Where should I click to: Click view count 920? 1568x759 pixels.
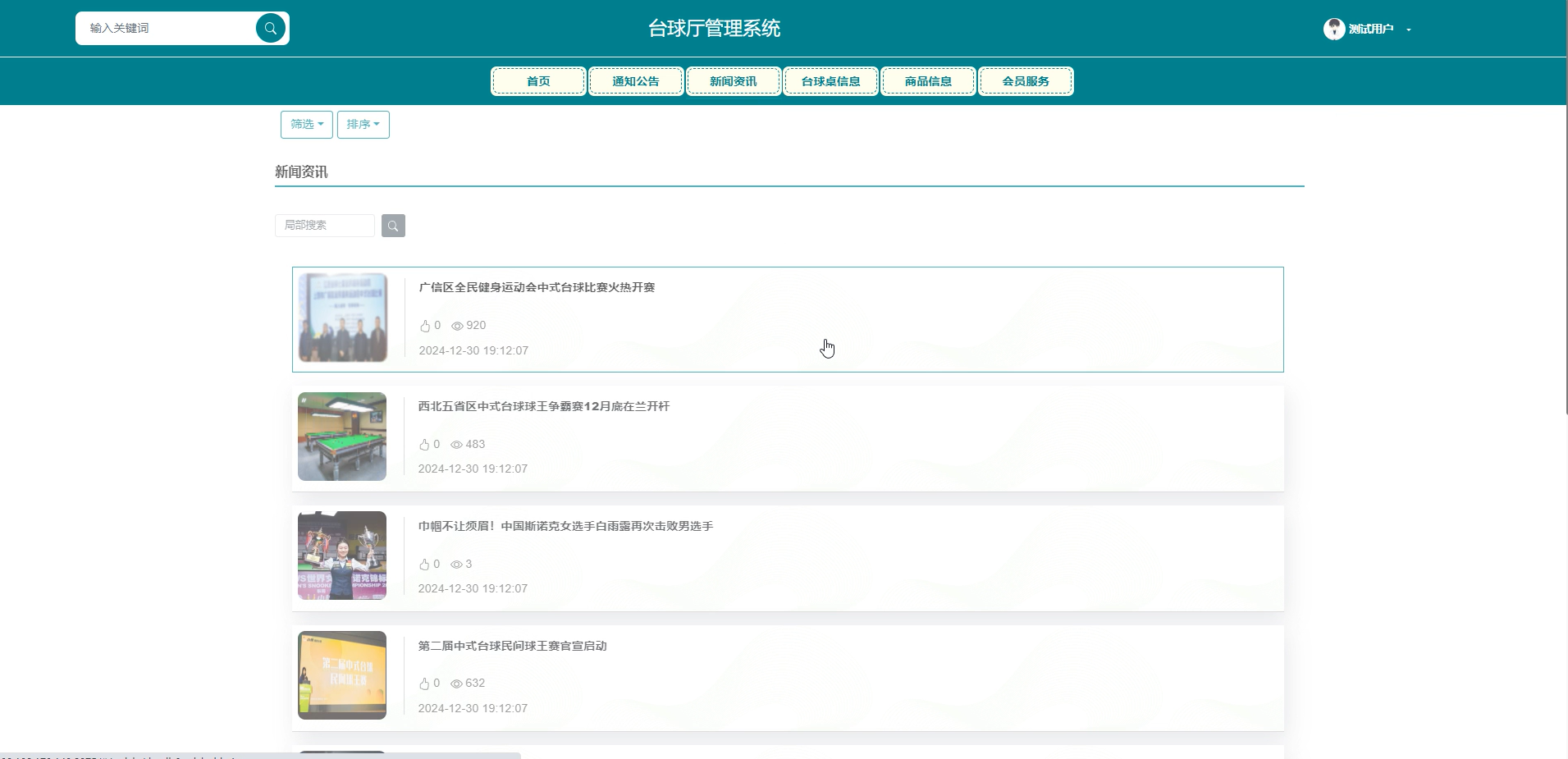point(476,326)
